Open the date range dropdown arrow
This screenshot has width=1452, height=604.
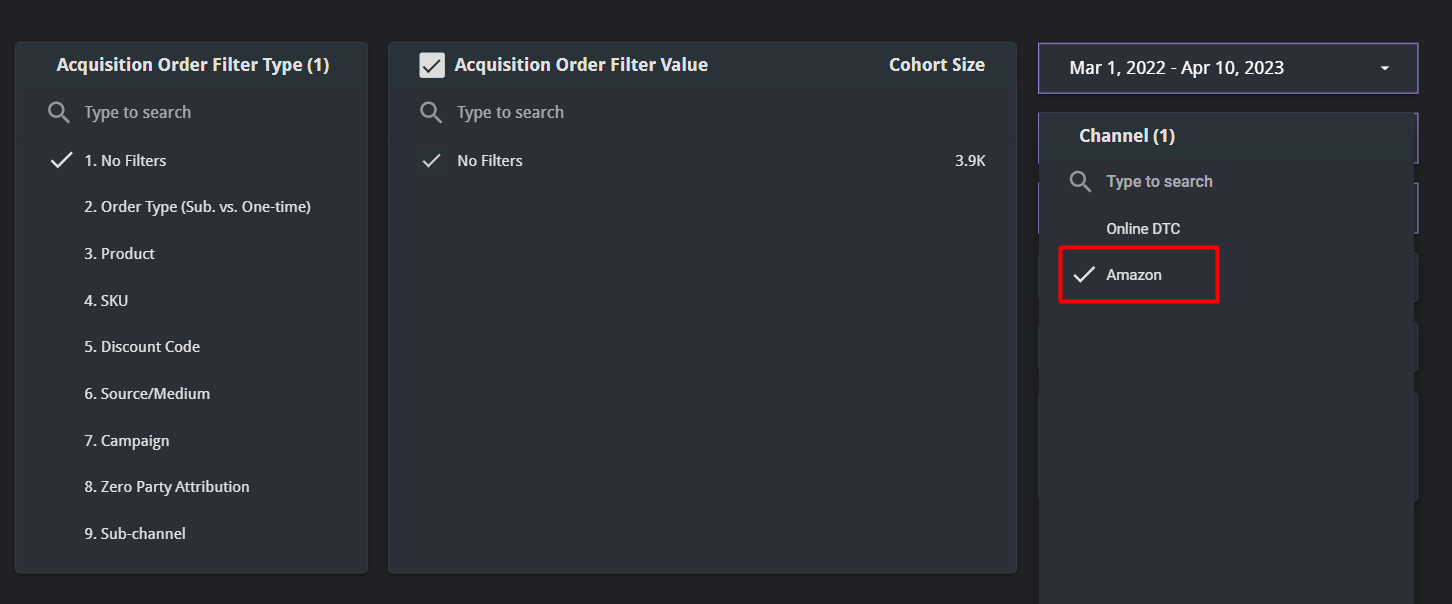click(1384, 68)
